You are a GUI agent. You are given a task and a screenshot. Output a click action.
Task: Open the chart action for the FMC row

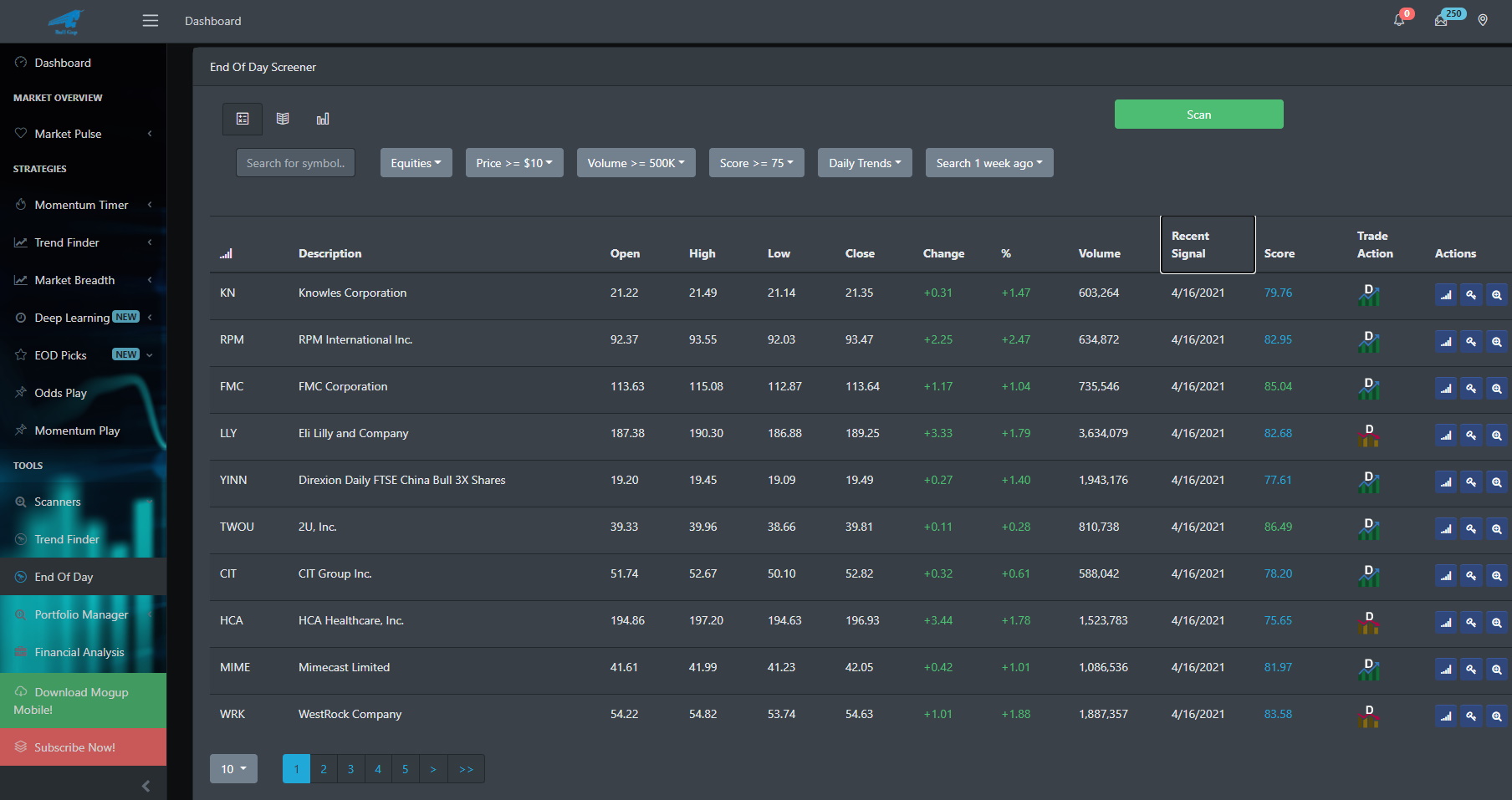(1446, 388)
